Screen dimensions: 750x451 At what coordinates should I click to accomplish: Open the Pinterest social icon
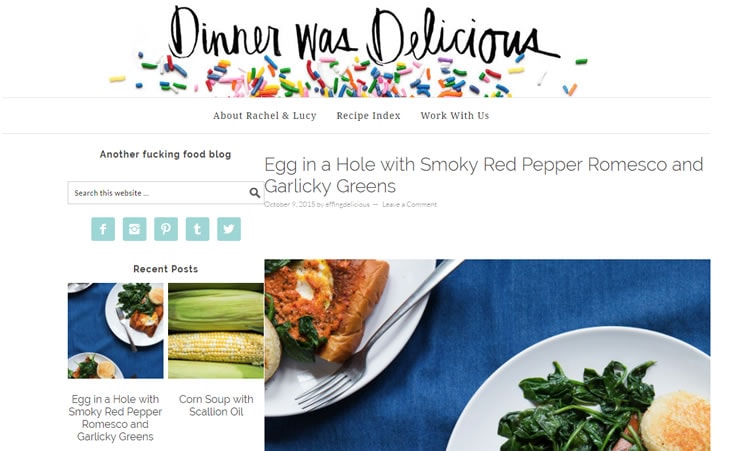[166, 229]
